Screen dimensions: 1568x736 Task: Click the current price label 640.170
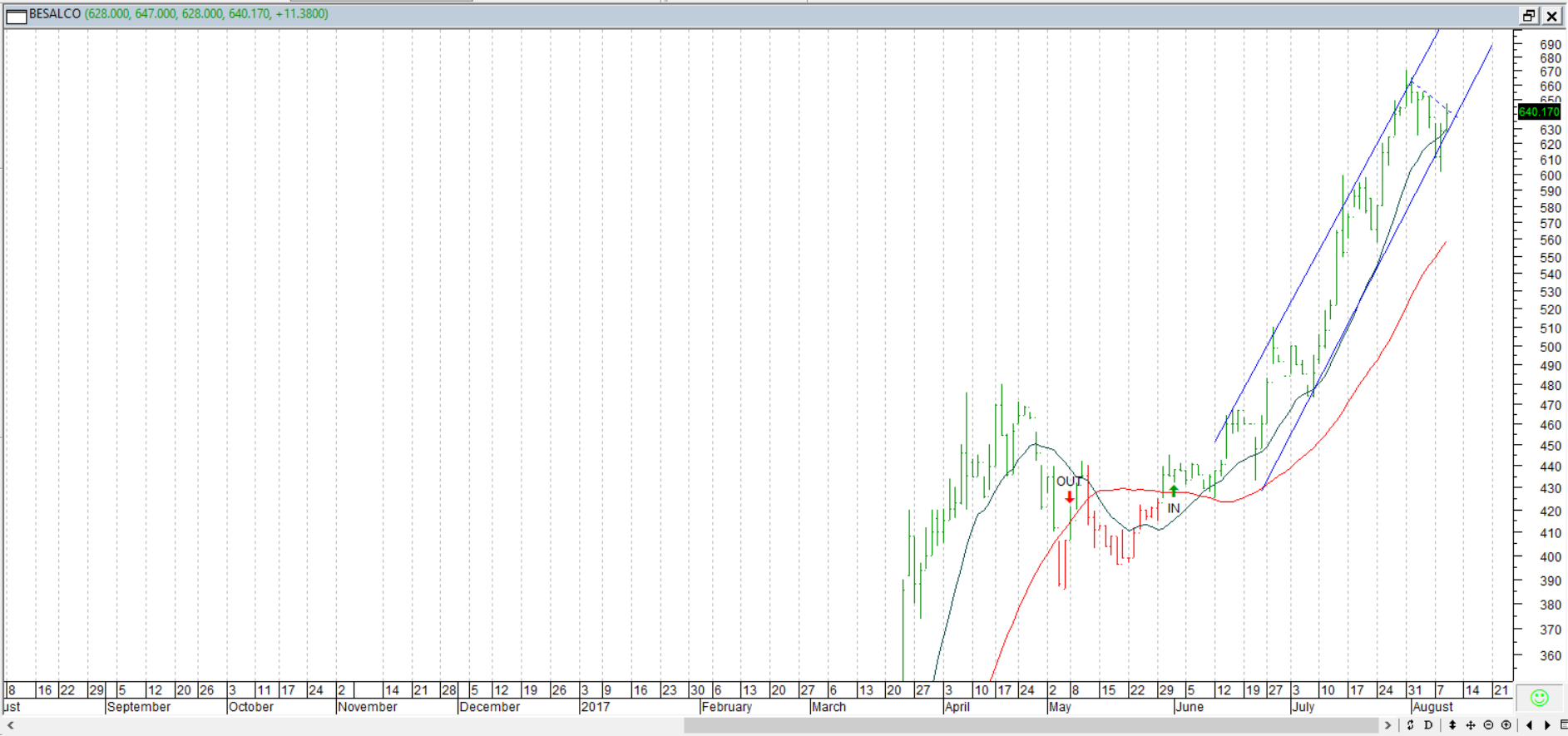(1539, 111)
